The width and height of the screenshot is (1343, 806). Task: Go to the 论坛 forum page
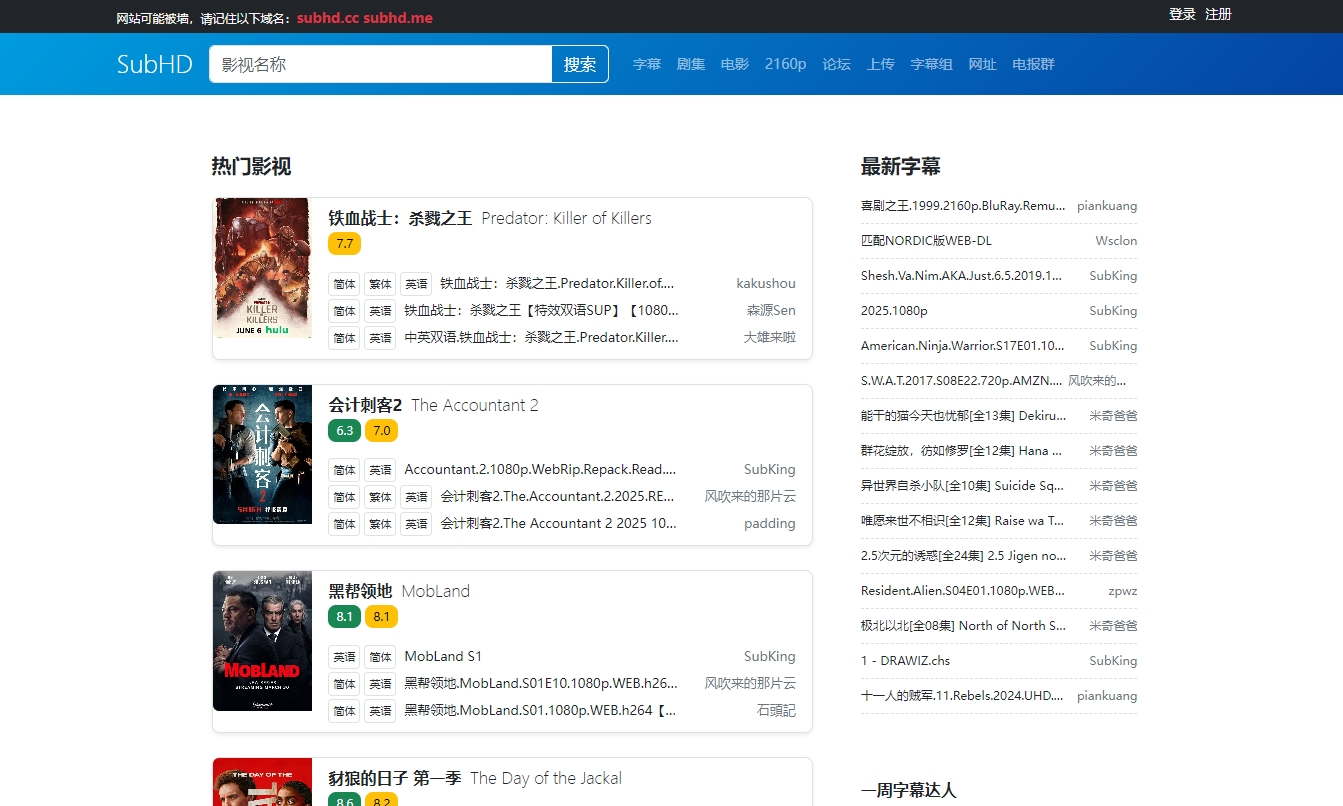click(x=836, y=64)
